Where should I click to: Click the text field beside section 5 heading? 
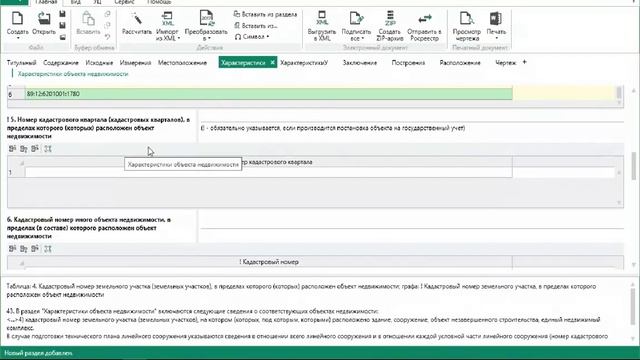412,117
